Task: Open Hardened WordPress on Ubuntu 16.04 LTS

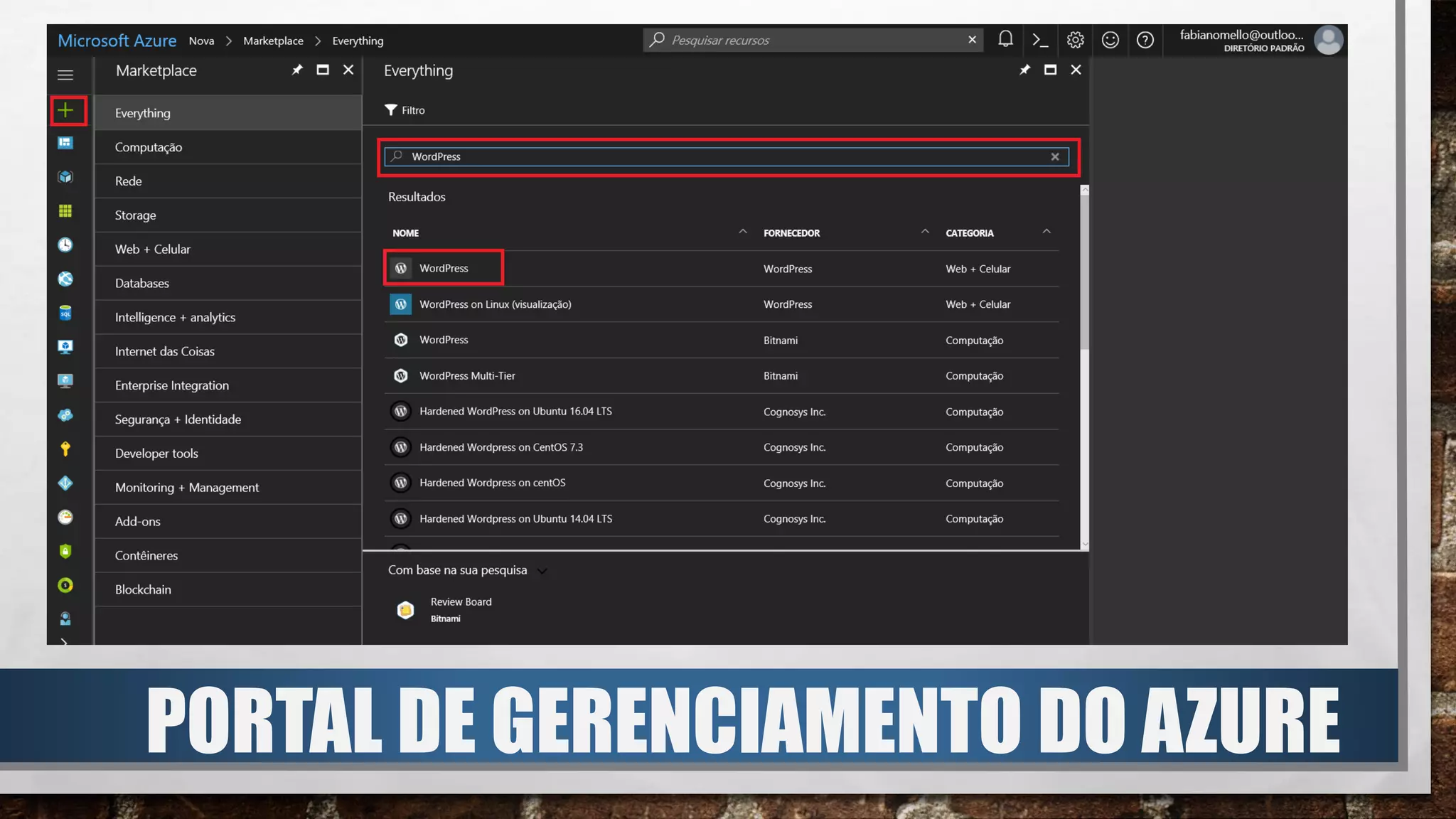Action: [722, 411]
